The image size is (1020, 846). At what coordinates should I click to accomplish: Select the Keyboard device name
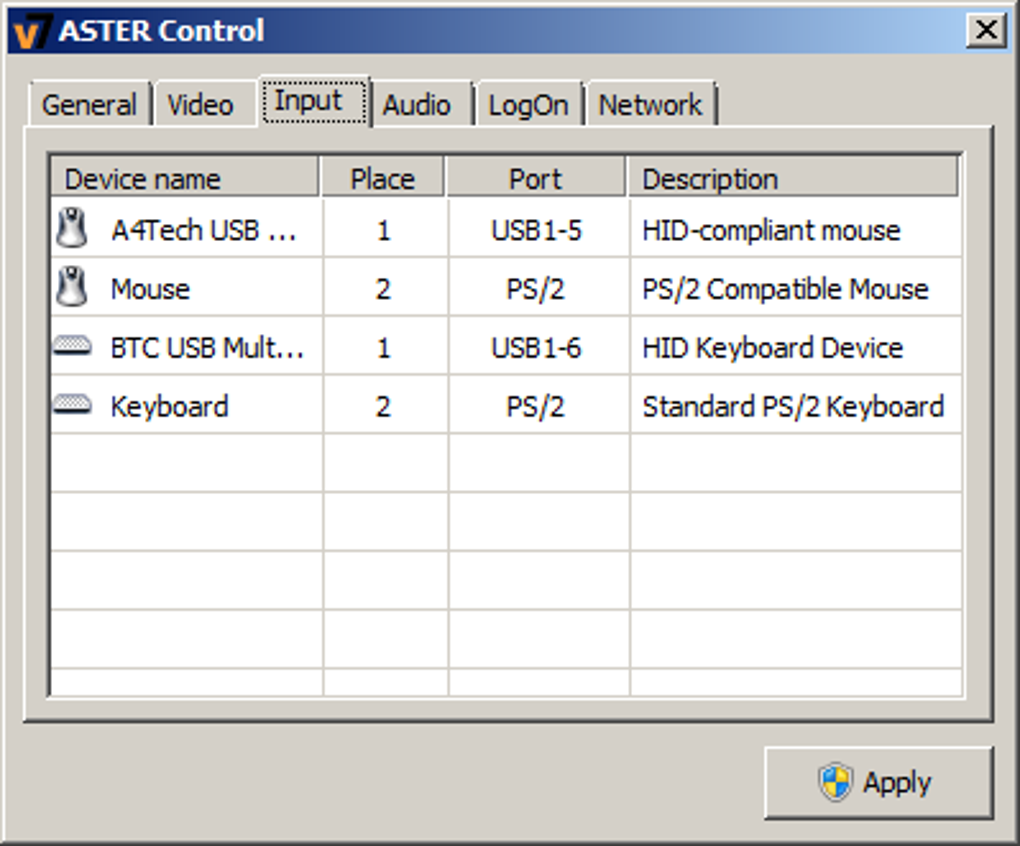(x=170, y=406)
